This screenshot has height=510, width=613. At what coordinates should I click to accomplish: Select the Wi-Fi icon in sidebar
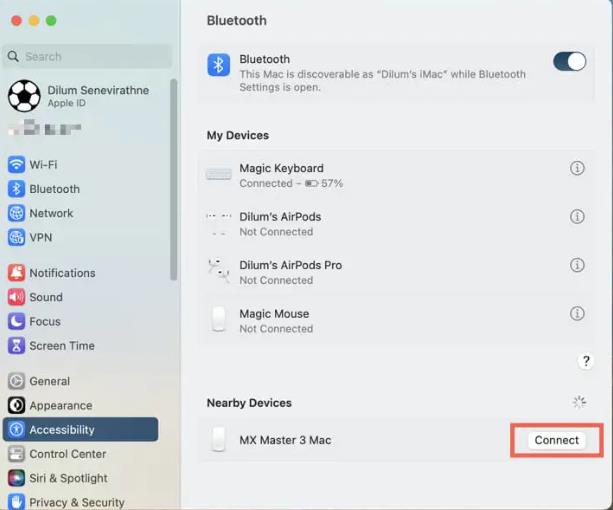pos(16,165)
